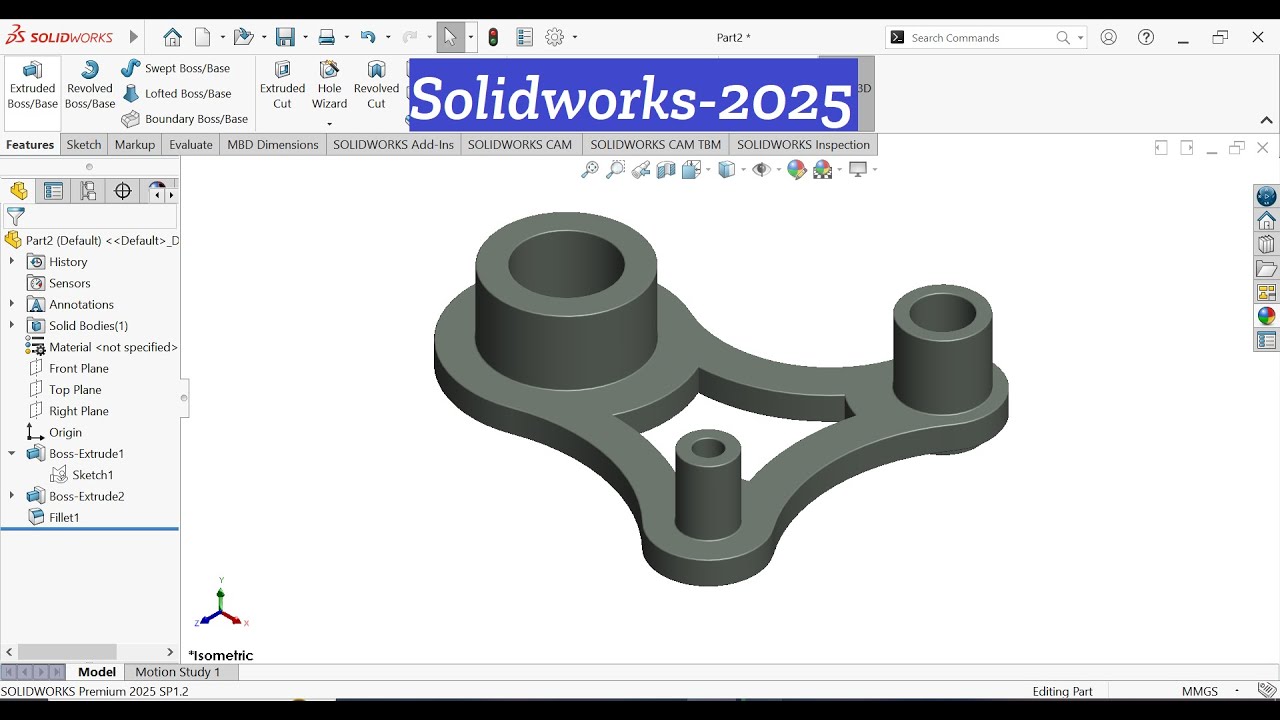Click Zoom to Fit icon

coord(590,170)
